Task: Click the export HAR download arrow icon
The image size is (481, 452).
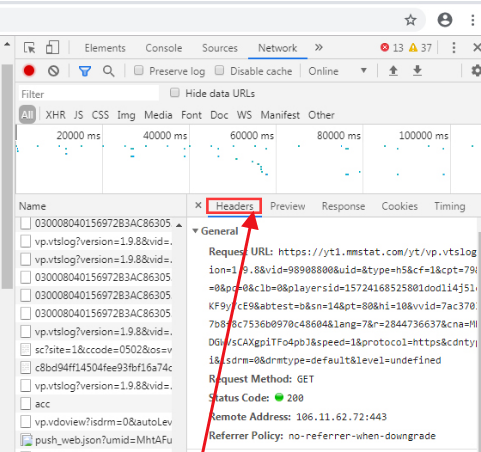Action: point(417,71)
